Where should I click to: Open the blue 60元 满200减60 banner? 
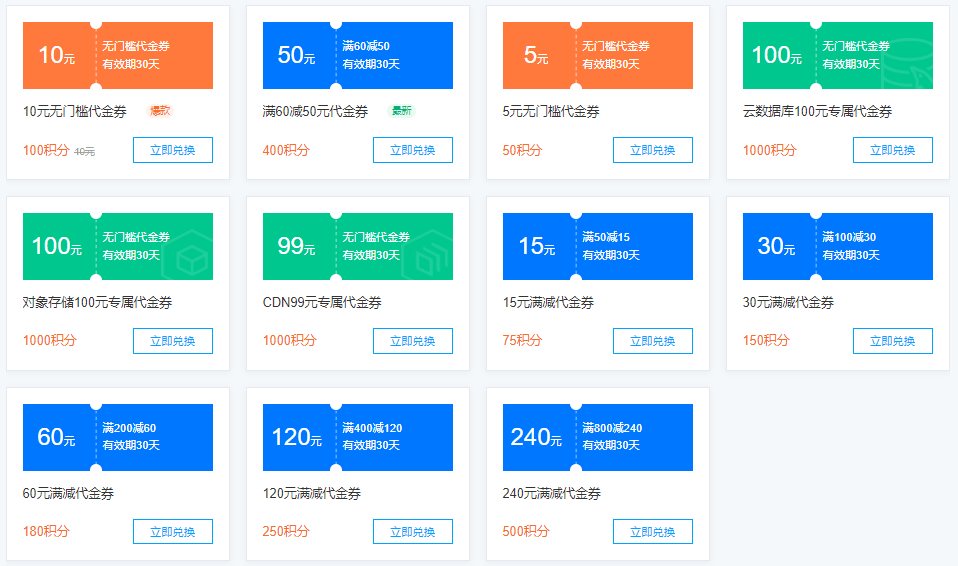(118, 437)
